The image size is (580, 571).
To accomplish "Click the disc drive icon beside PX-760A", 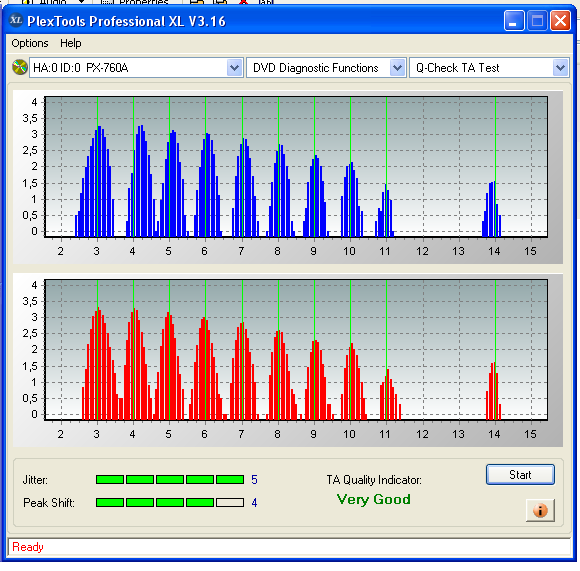I will click(x=20, y=68).
